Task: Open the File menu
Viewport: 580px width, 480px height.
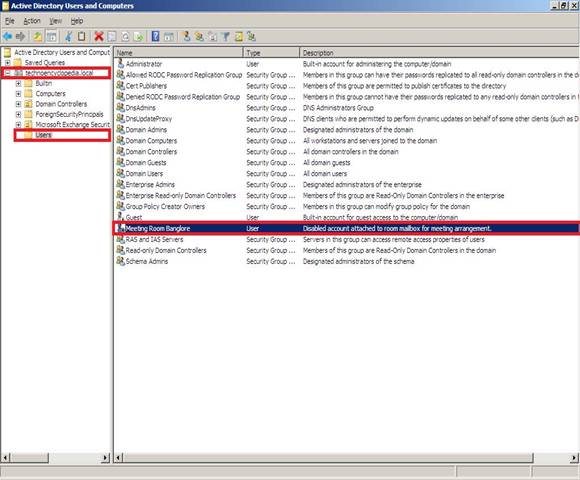Action: [10, 21]
